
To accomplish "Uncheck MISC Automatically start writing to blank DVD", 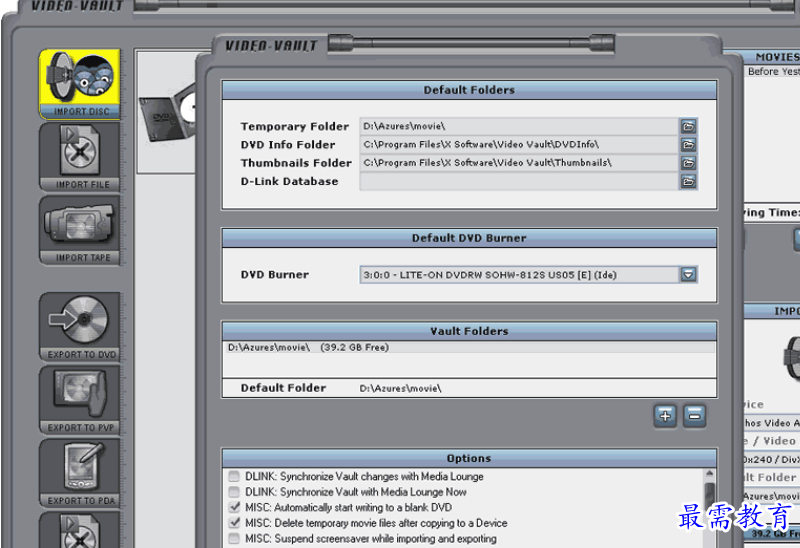I will (234, 507).
